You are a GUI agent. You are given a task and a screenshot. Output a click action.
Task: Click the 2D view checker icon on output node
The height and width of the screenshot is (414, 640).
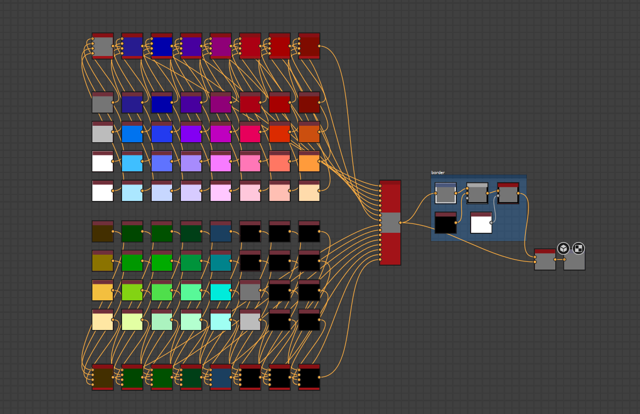click(578, 248)
